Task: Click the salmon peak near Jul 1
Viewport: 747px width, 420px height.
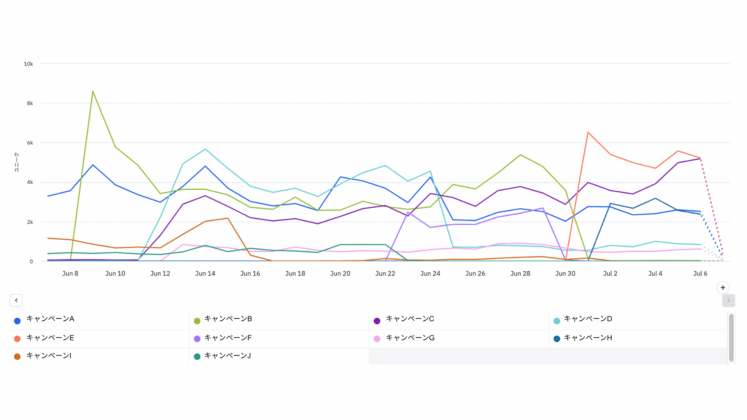Action: click(x=589, y=133)
